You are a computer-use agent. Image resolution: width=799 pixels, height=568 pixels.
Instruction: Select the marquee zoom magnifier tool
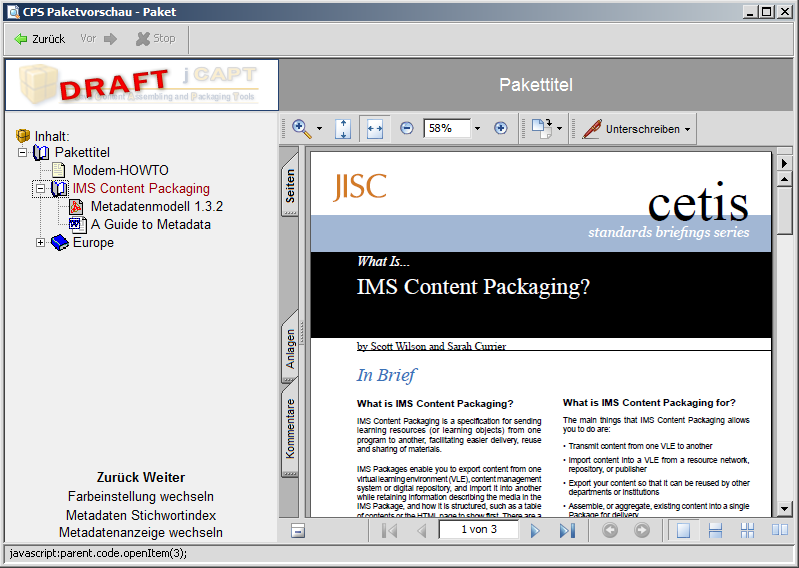click(x=301, y=128)
